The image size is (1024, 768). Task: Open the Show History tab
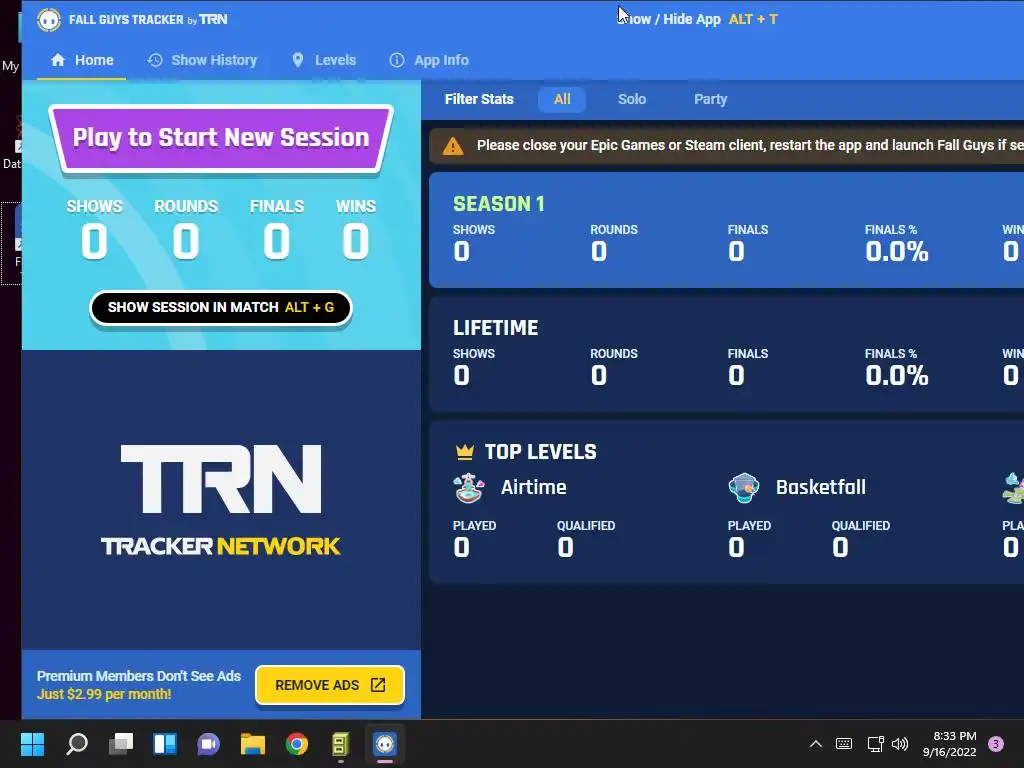[x=202, y=60]
